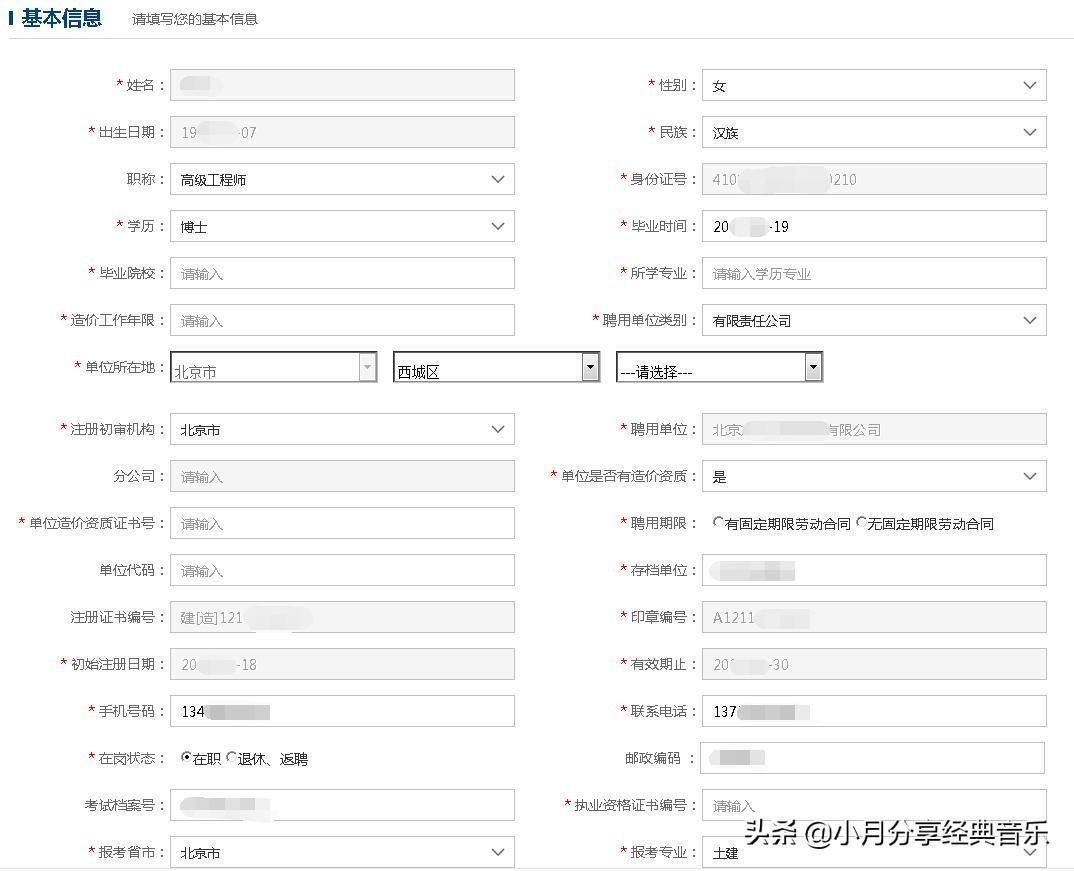Image resolution: width=1074 pixels, height=871 pixels.
Task: Expand the 学历 dropdown showing 博士
Action: tap(342, 226)
